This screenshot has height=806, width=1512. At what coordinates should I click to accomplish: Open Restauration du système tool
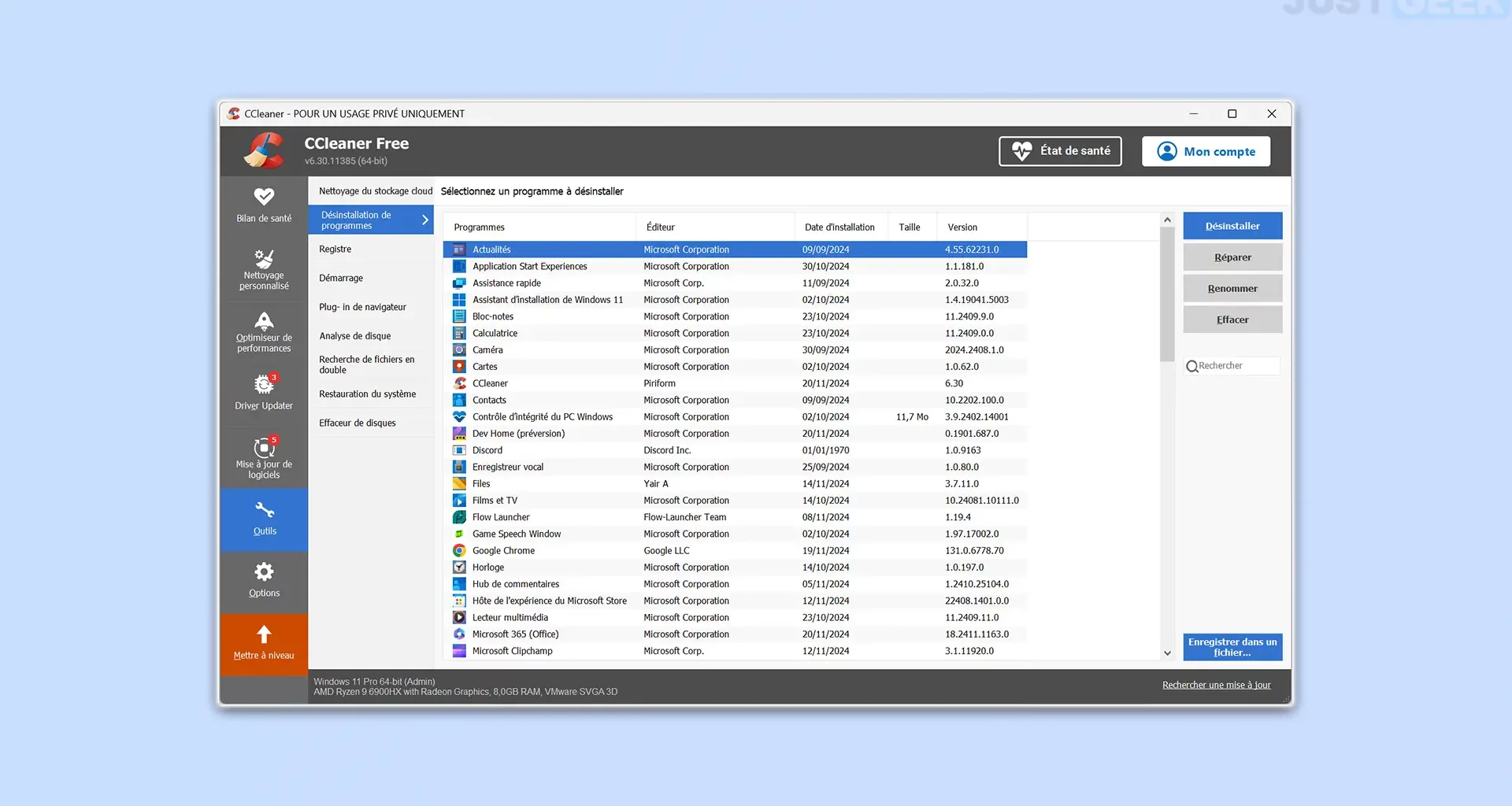point(371,394)
